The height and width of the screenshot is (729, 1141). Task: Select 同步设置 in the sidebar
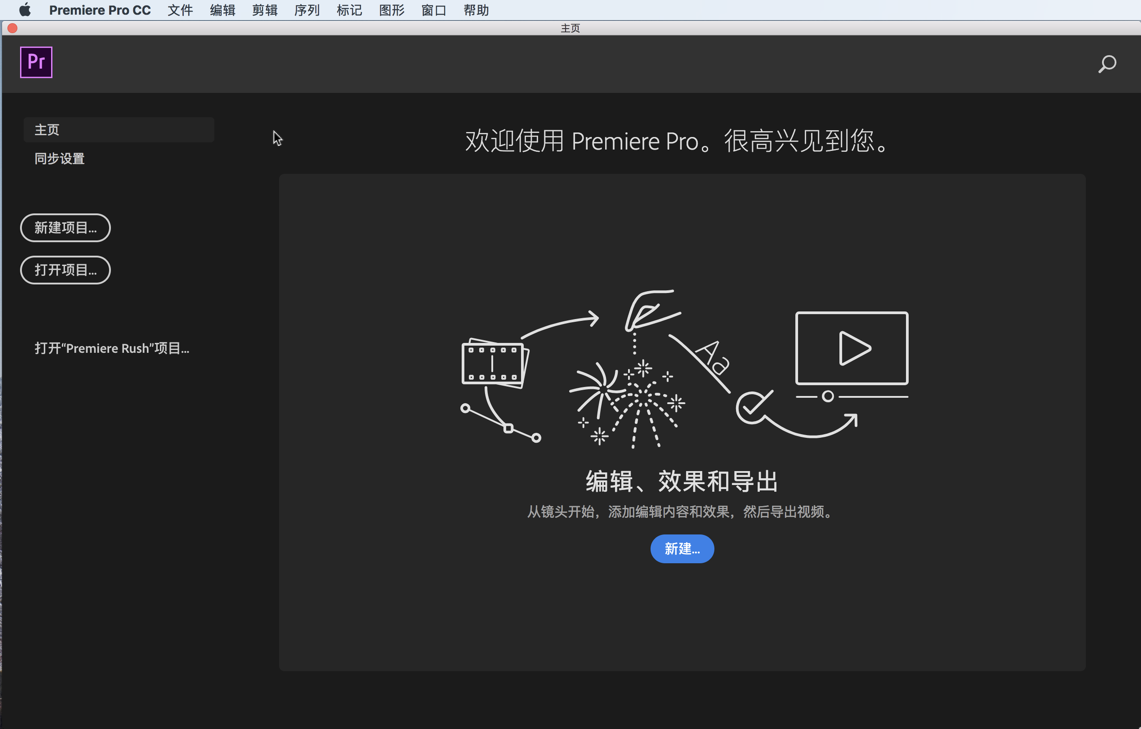60,159
